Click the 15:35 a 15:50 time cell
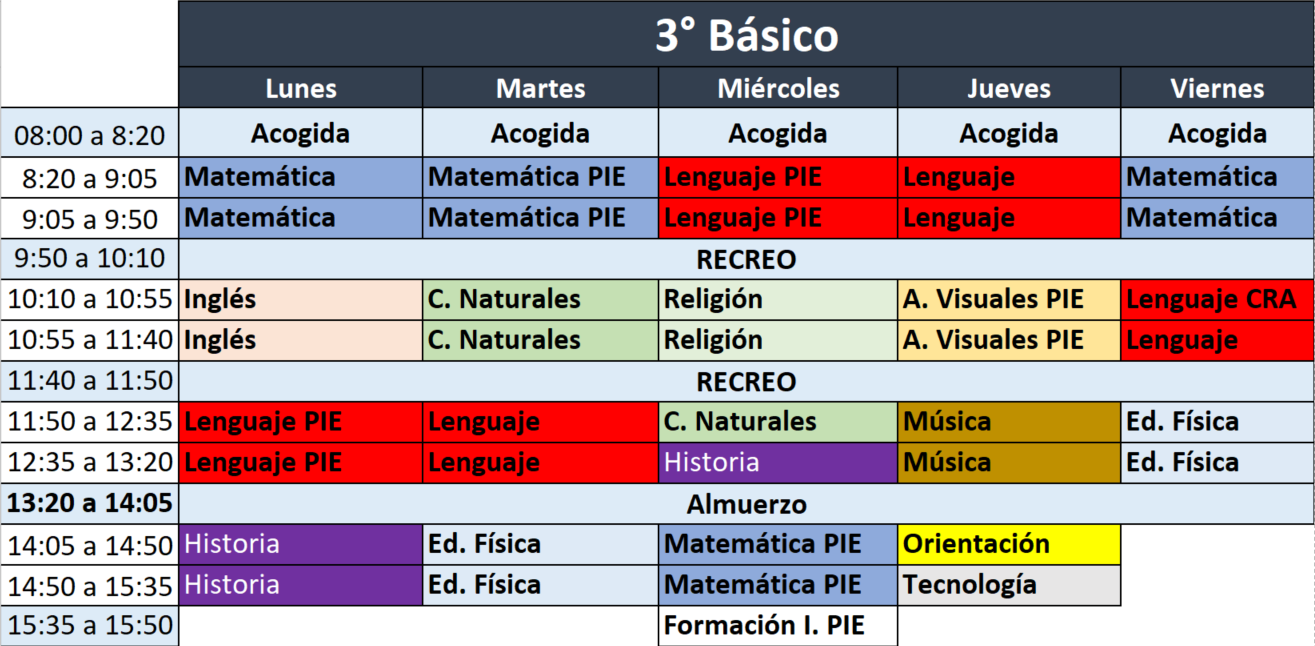Viewport: 1315px width, 646px height. point(90,626)
